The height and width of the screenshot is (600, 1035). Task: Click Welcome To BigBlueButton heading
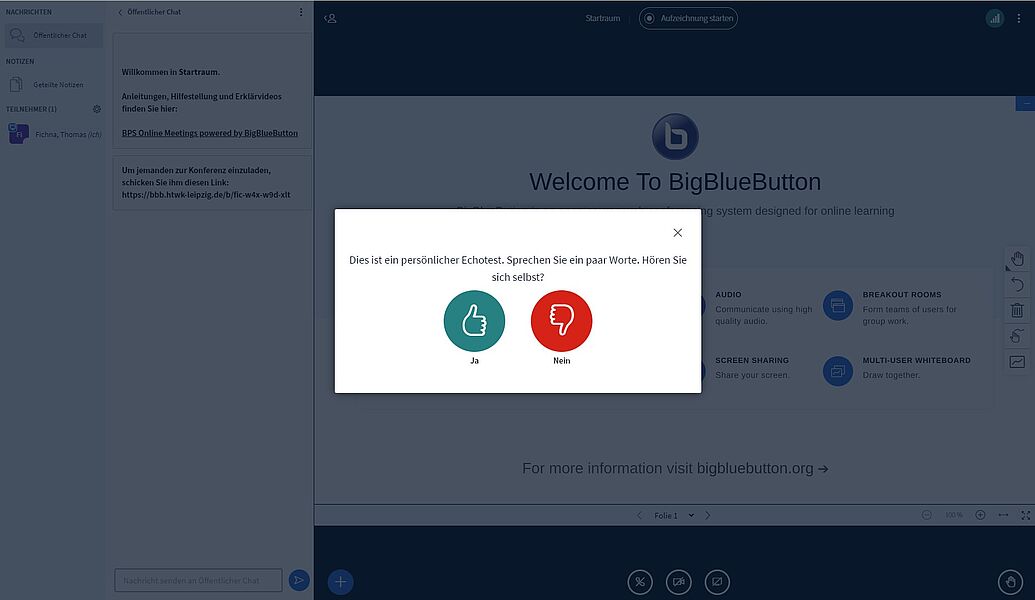click(x=675, y=182)
